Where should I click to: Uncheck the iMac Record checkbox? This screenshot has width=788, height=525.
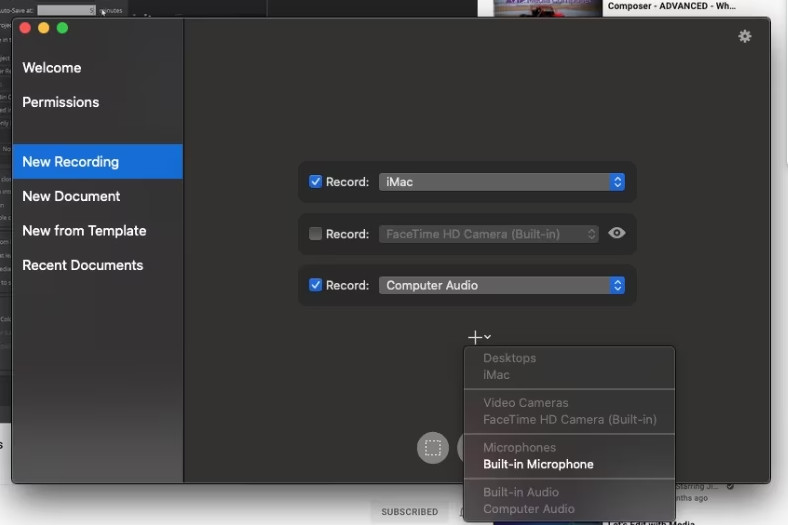pyautogui.click(x=315, y=181)
